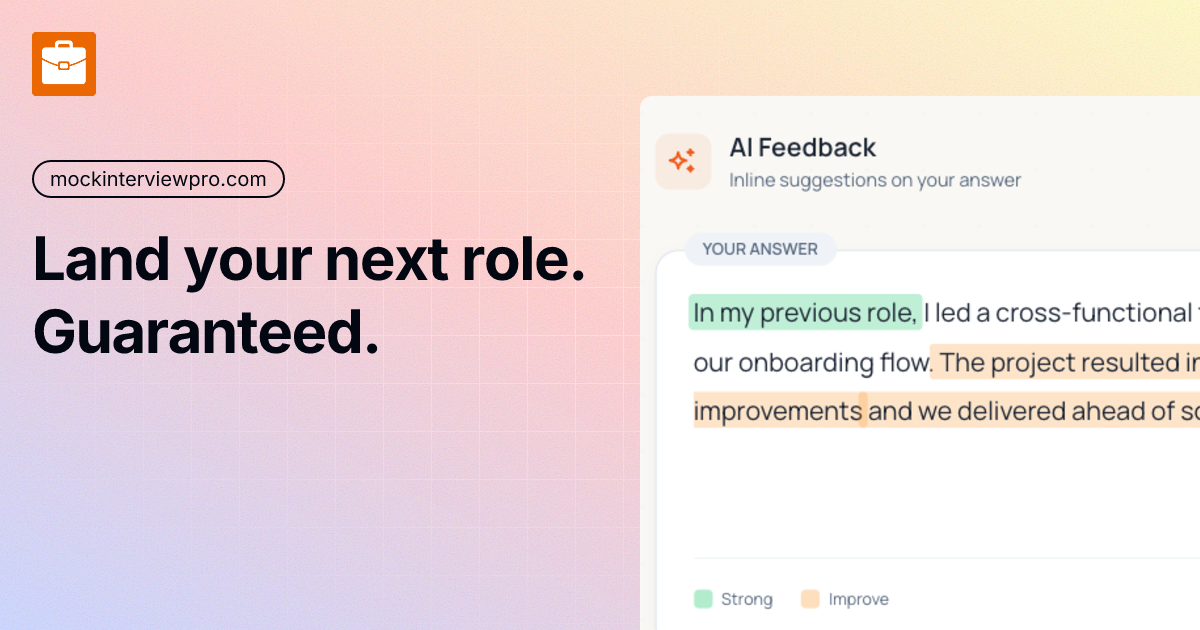Select the "AI Feedback" panel title

(802, 147)
